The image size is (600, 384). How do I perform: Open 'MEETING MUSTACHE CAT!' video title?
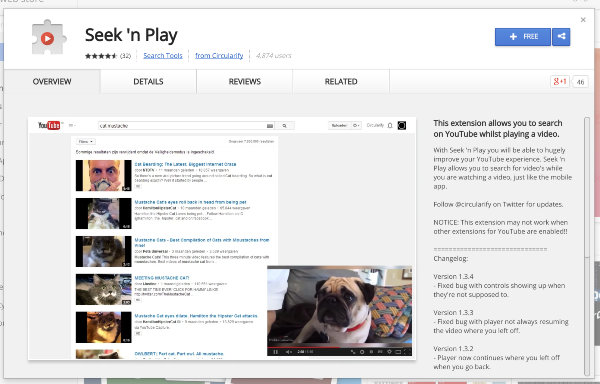pos(162,278)
